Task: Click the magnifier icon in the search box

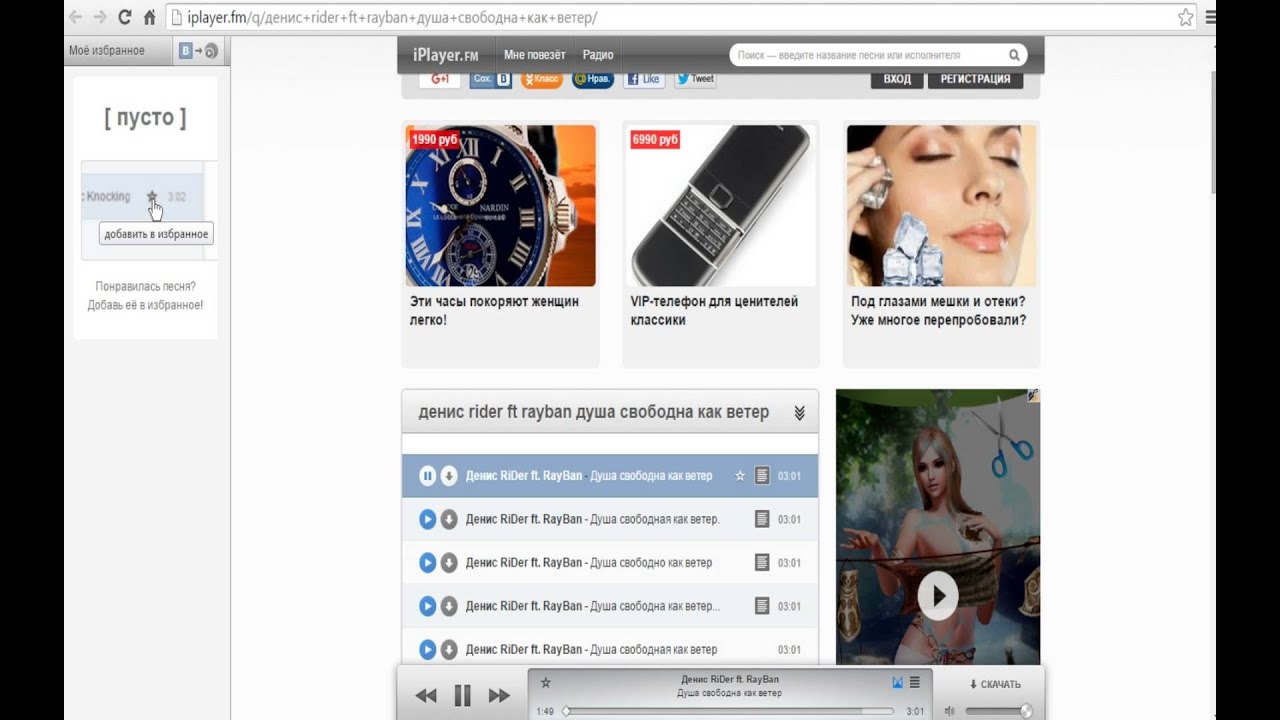Action: [x=1014, y=55]
